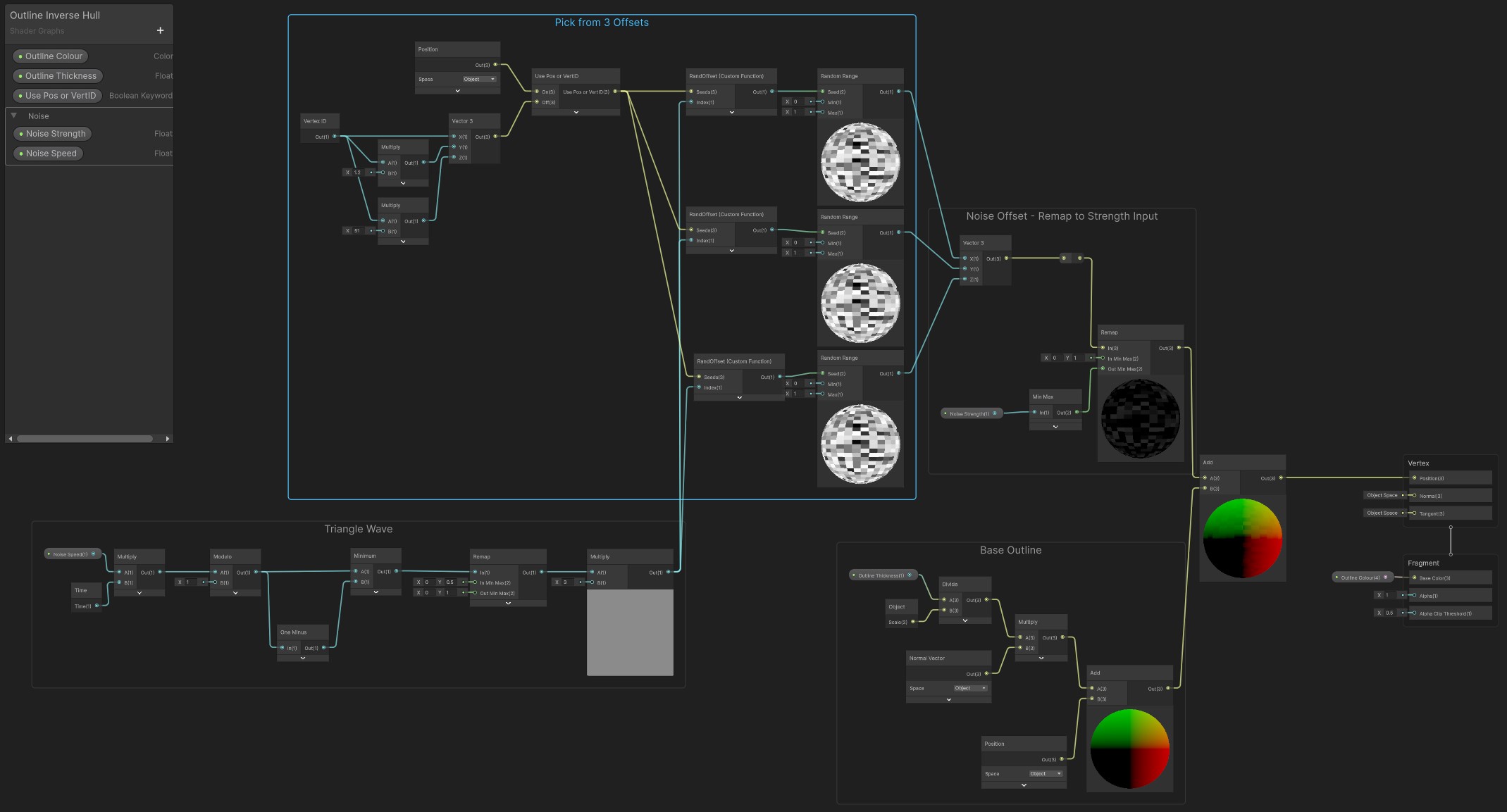Click the Out(1) port on the One Minus node
1507x812 pixels.
click(324, 648)
